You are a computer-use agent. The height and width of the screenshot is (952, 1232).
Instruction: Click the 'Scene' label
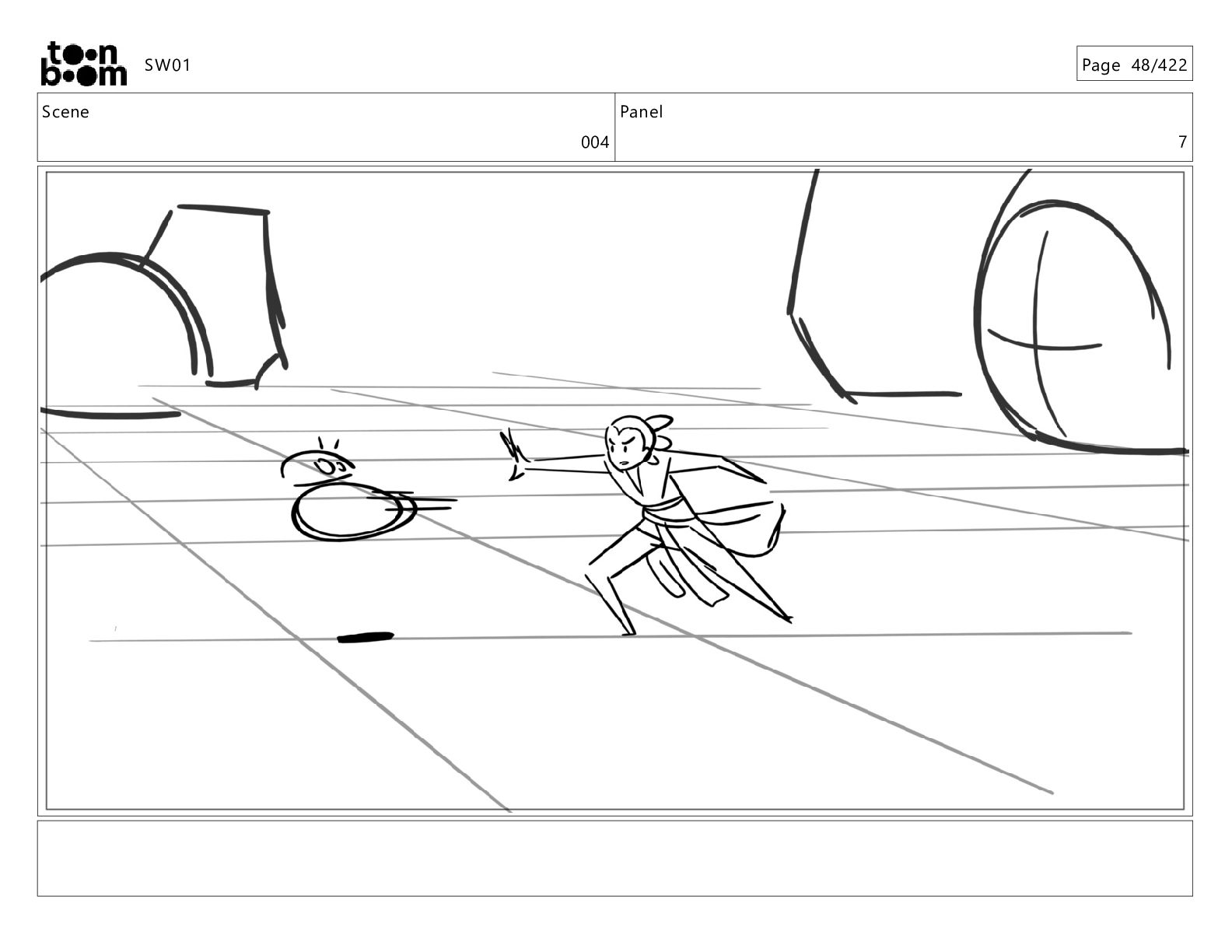[x=65, y=112]
